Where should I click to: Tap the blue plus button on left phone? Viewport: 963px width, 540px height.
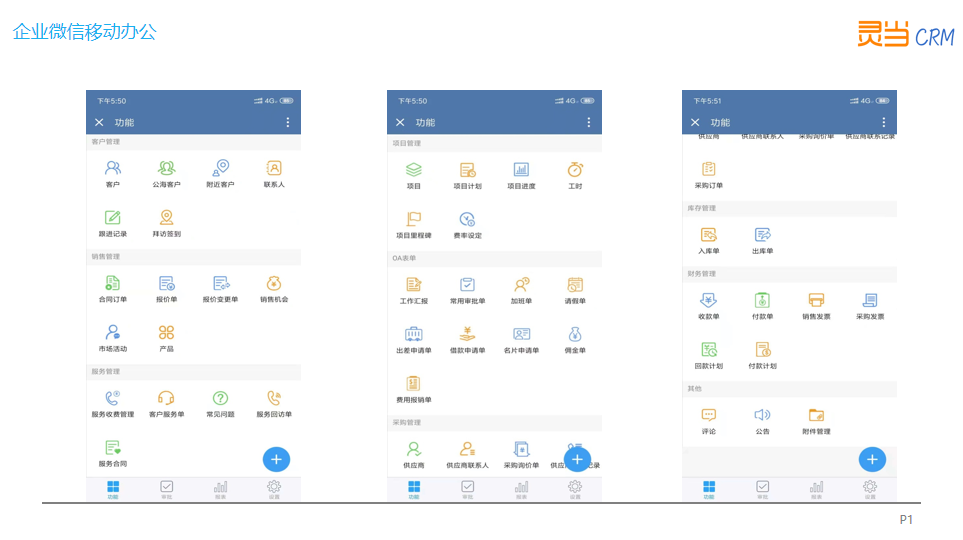click(276, 460)
